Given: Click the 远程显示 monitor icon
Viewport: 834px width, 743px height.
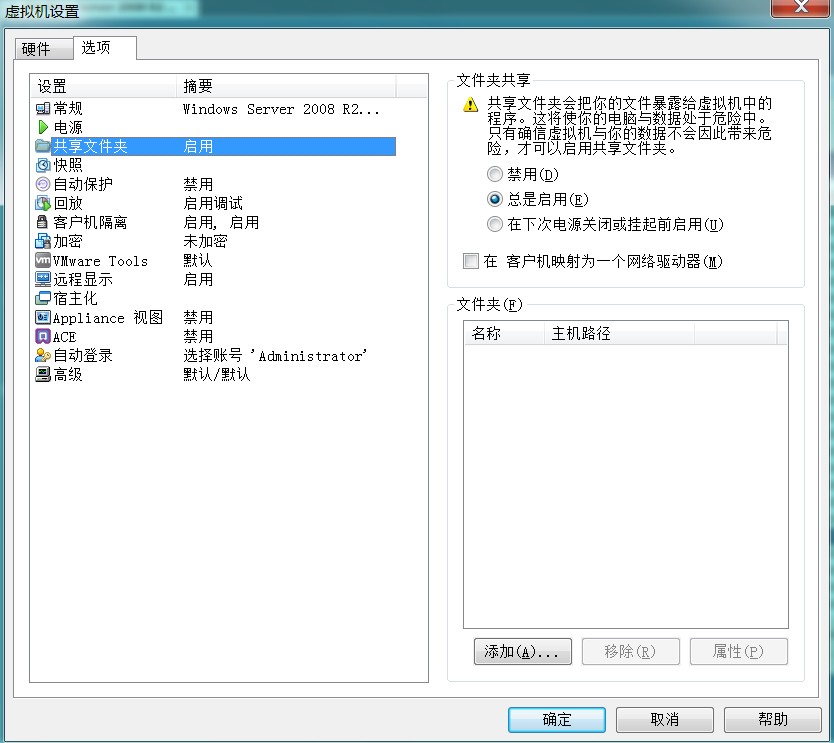Looking at the screenshot, I should [x=43, y=279].
